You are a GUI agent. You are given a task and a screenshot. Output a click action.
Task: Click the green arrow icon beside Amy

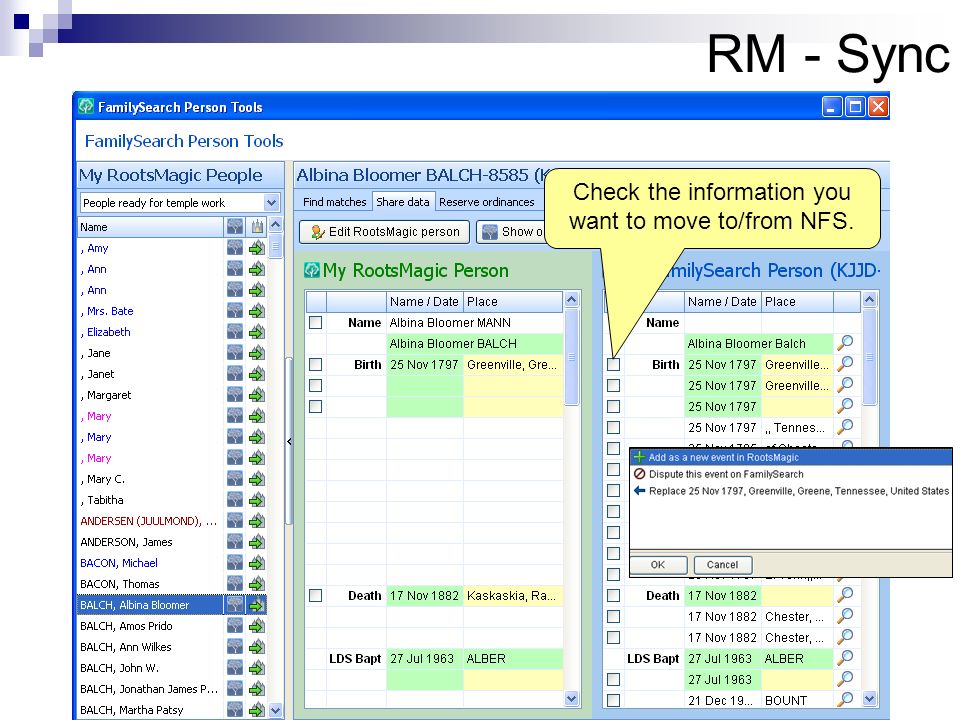[257, 249]
